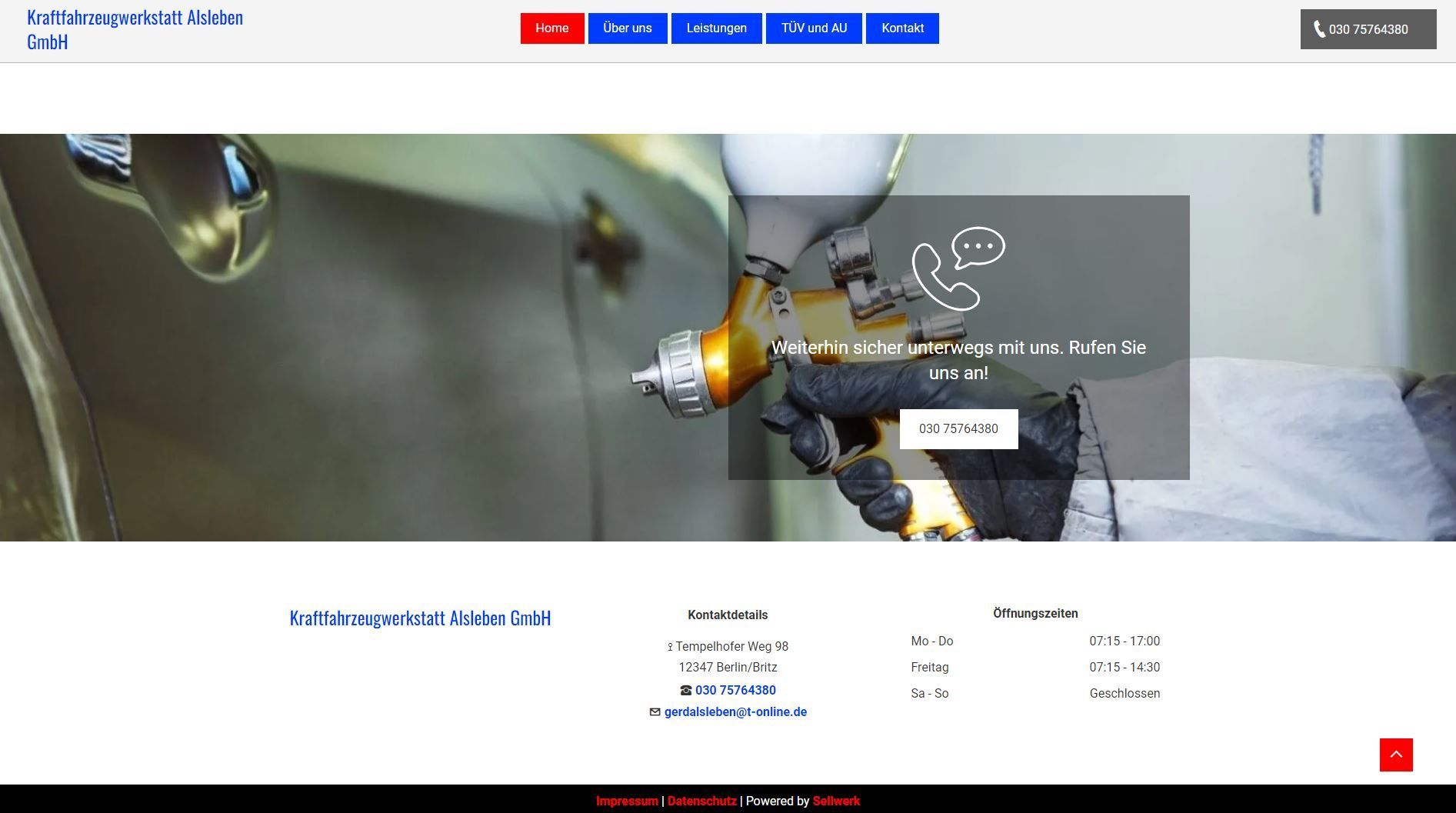Image resolution: width=1456 pixels, height=813 pixels.
Task: Click the location pin icon beside address
Action: tap(670, 647)
